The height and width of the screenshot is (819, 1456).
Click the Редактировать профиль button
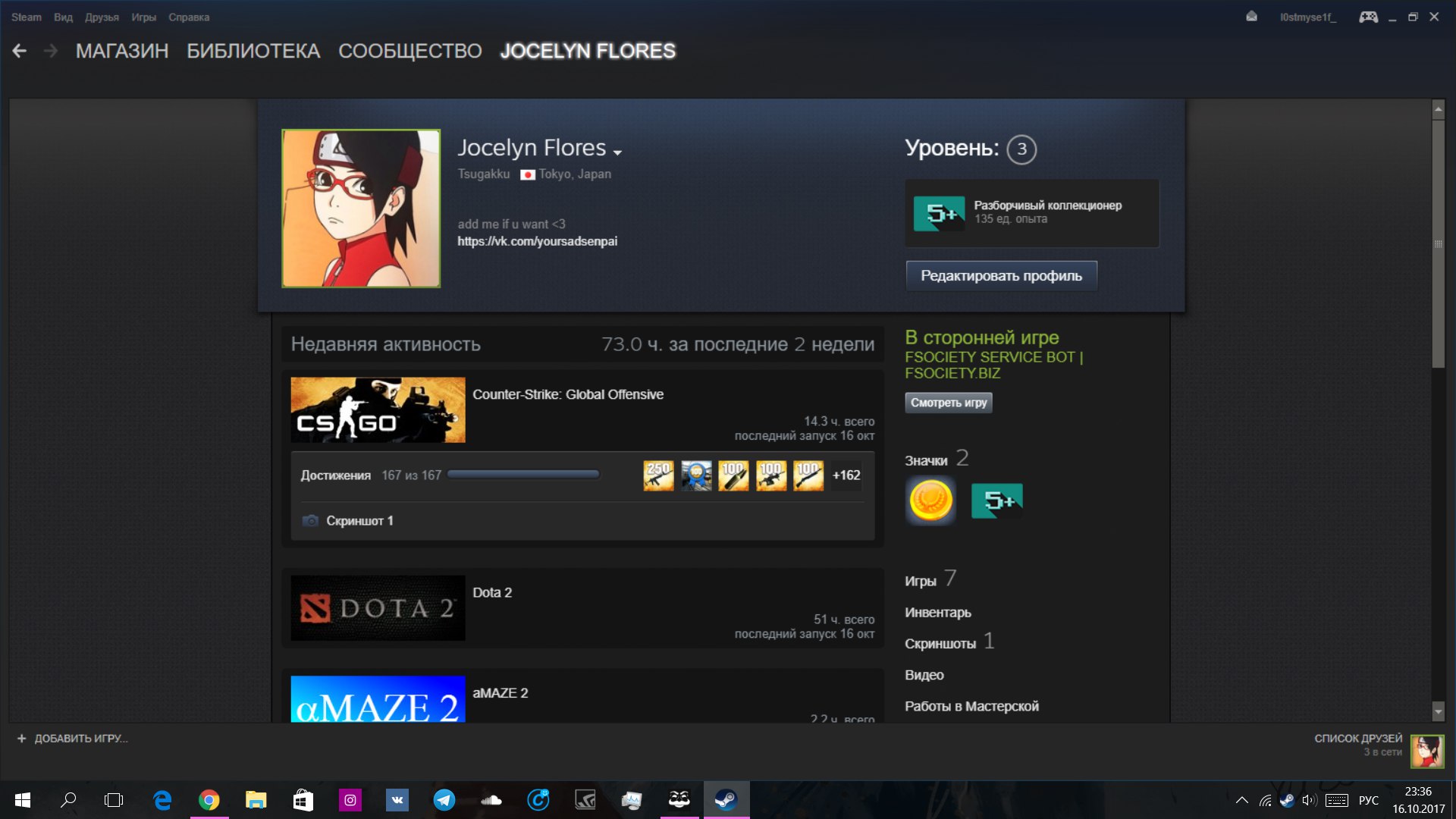pos(1001,275)
